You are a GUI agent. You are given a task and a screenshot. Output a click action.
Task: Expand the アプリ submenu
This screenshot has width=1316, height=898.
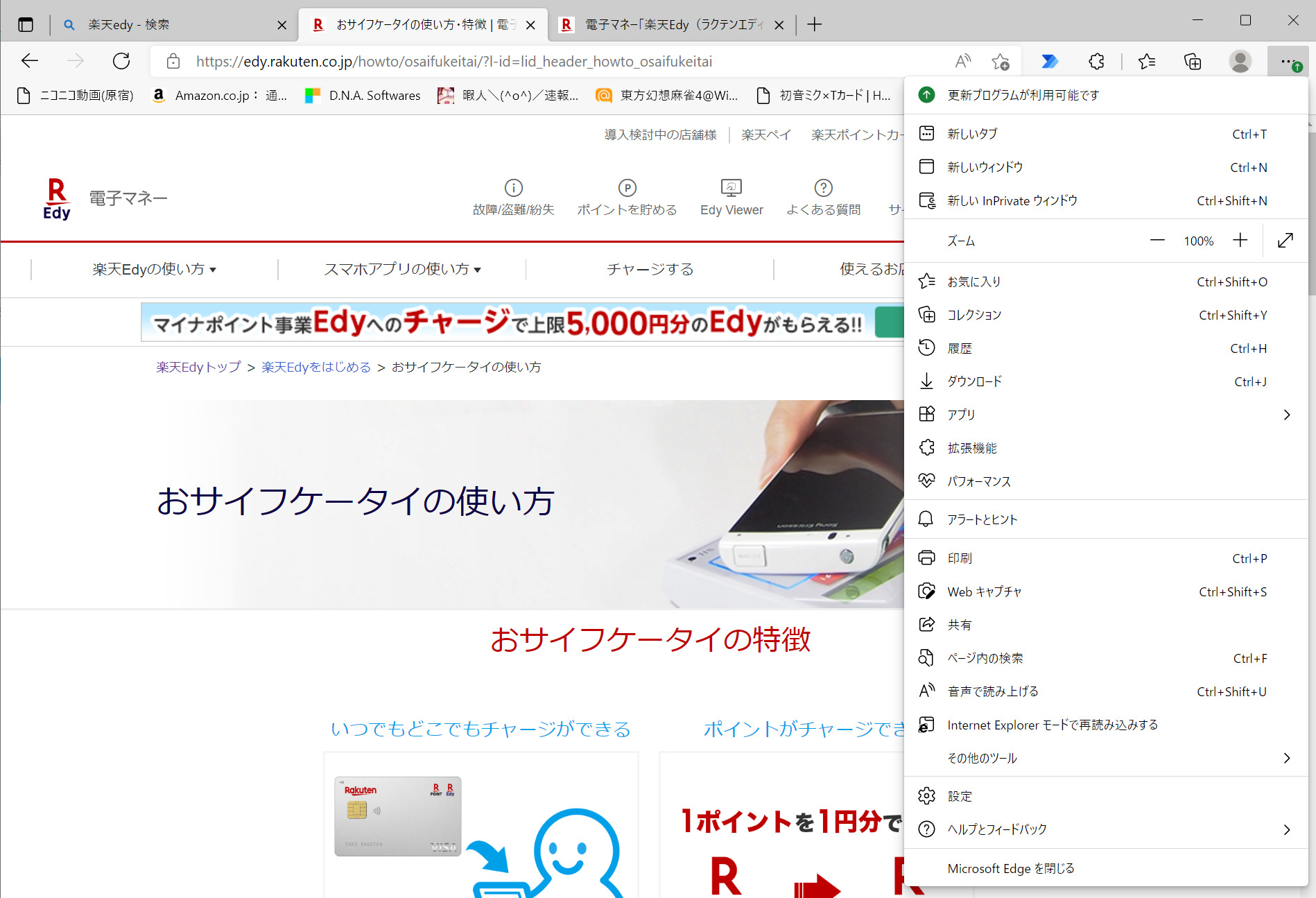(1106, 415)
